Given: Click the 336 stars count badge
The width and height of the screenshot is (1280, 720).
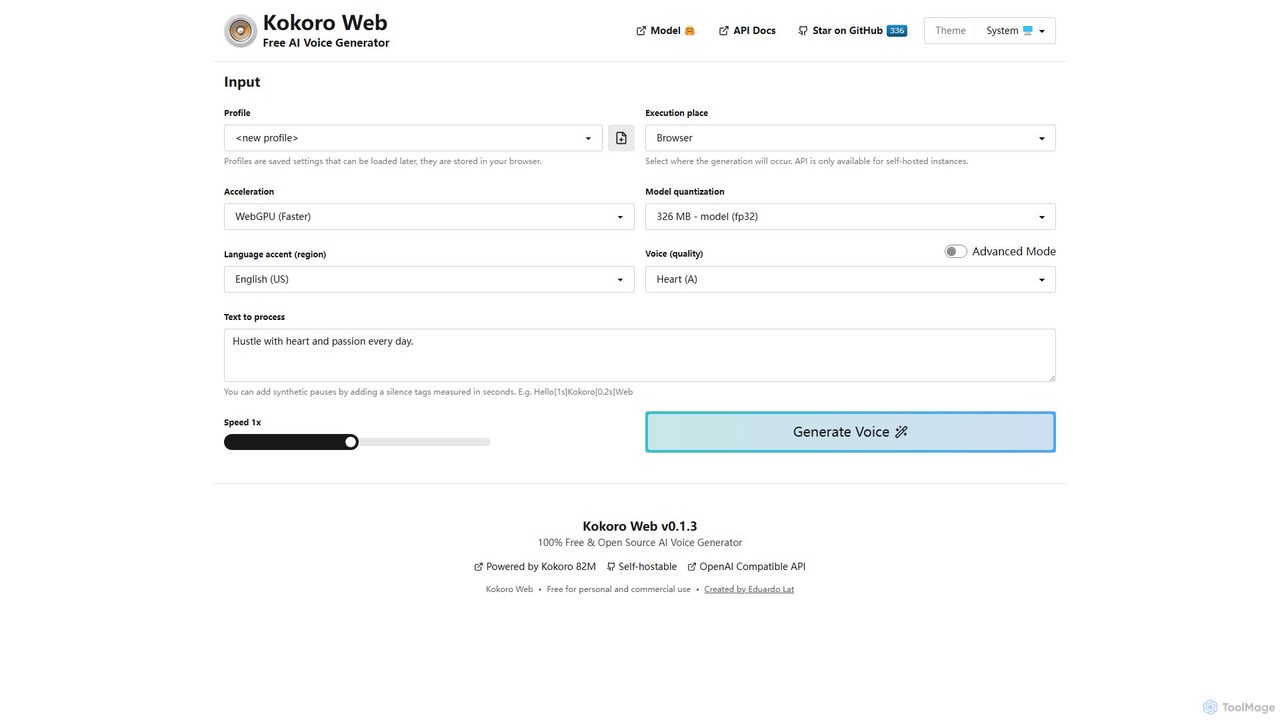Looking at the screenshot, I should coord(897,31).
